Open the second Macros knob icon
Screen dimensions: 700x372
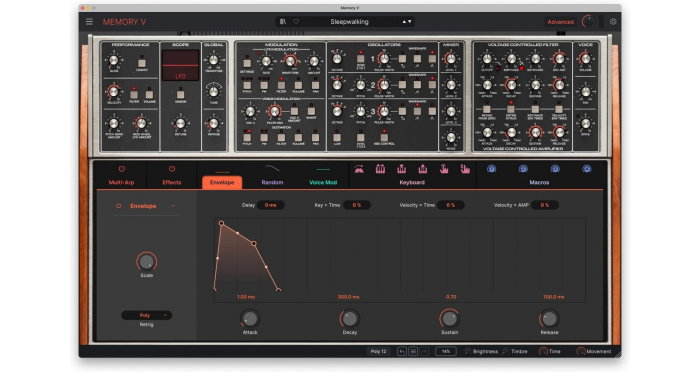pyautogui.click(x=523, y=169)
